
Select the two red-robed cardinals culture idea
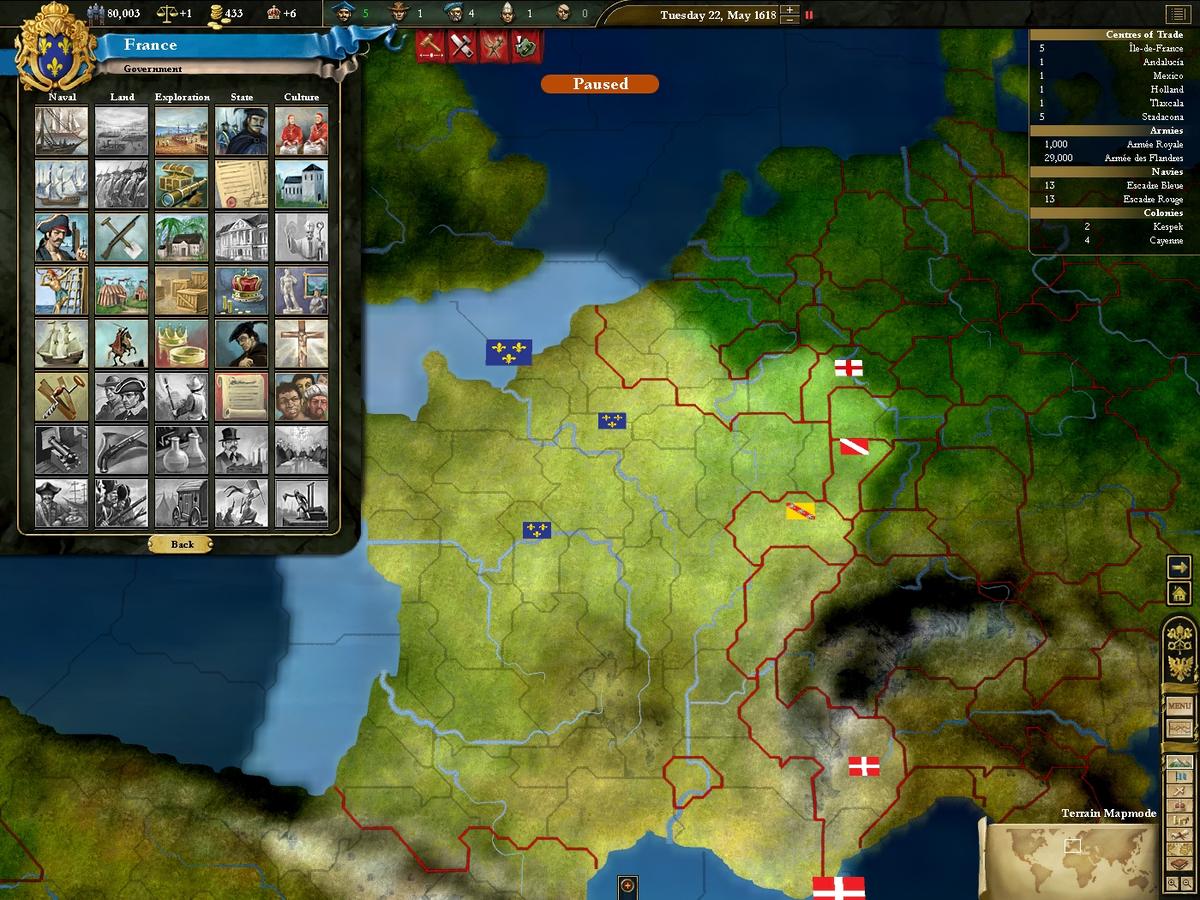[301, 131]
